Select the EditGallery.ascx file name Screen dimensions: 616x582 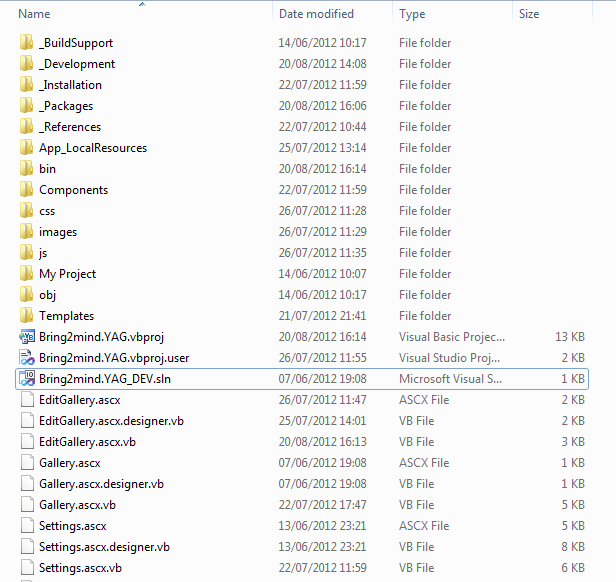point(80,400)
